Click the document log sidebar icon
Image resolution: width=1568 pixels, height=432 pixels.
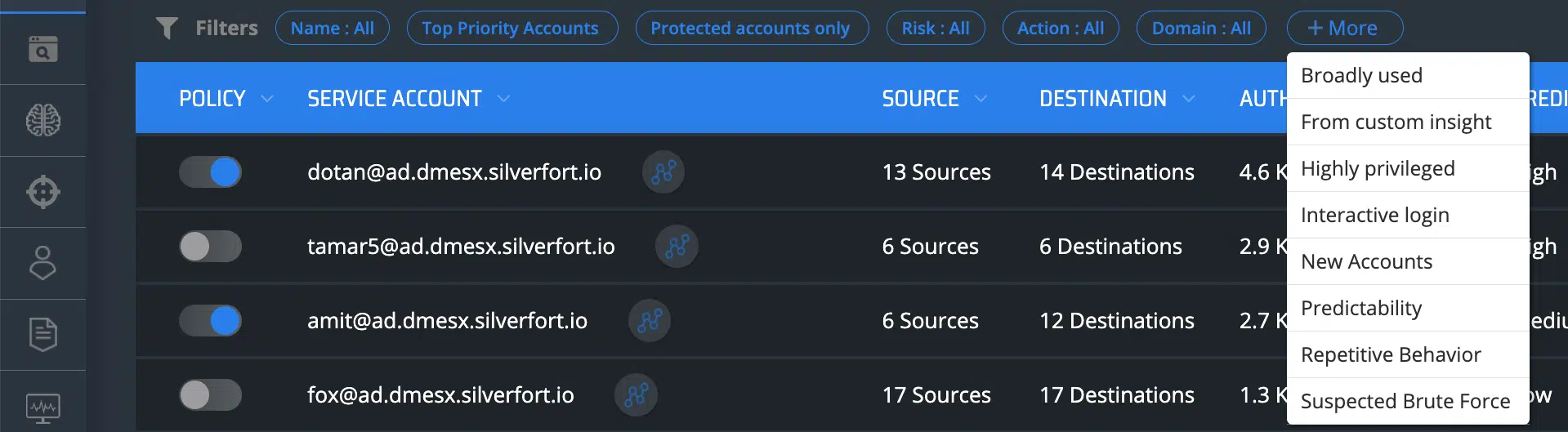(42, 334)
